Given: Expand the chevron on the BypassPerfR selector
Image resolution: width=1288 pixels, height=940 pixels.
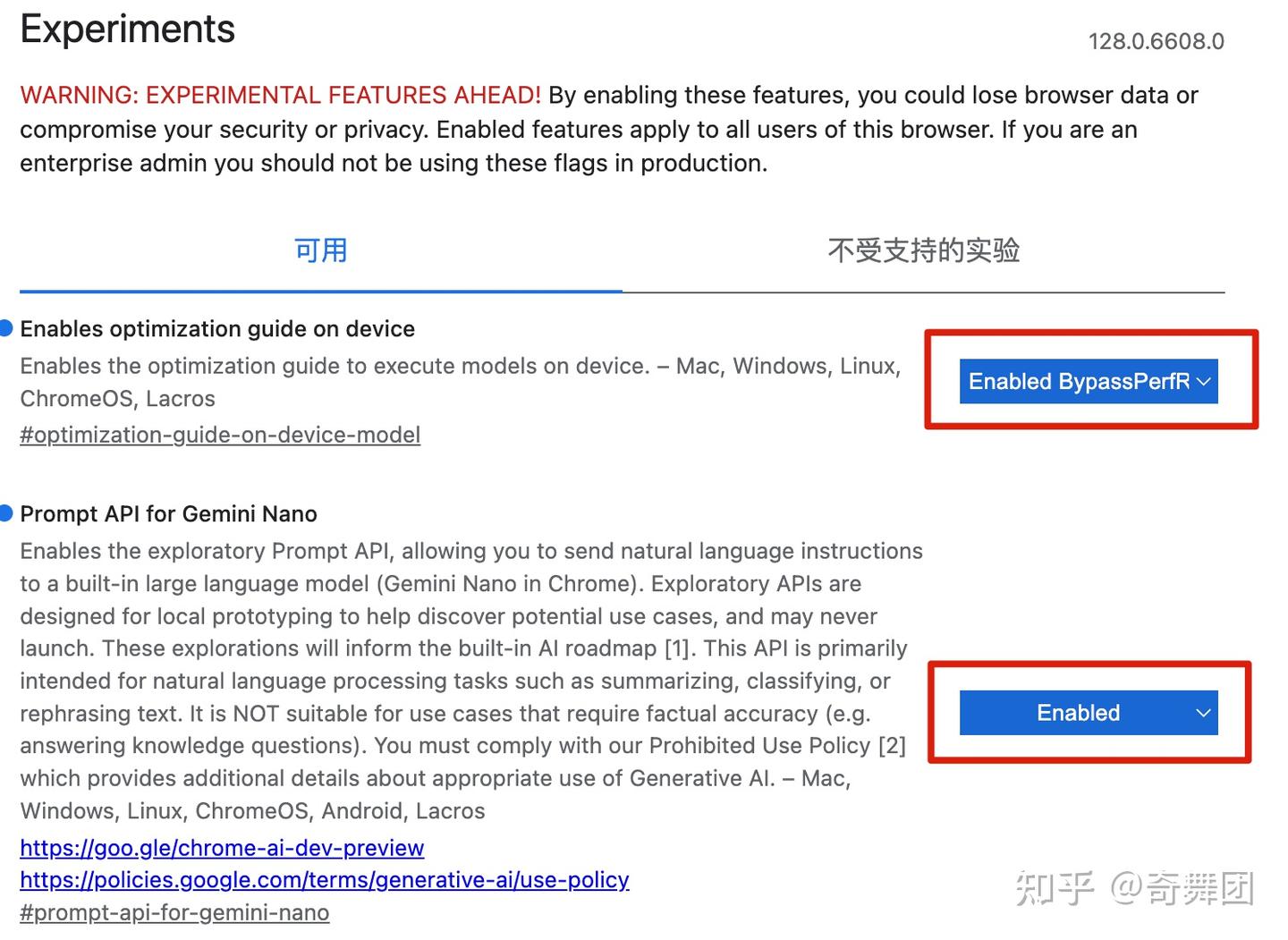Looking at the screenshot, I should [1203, 381].
